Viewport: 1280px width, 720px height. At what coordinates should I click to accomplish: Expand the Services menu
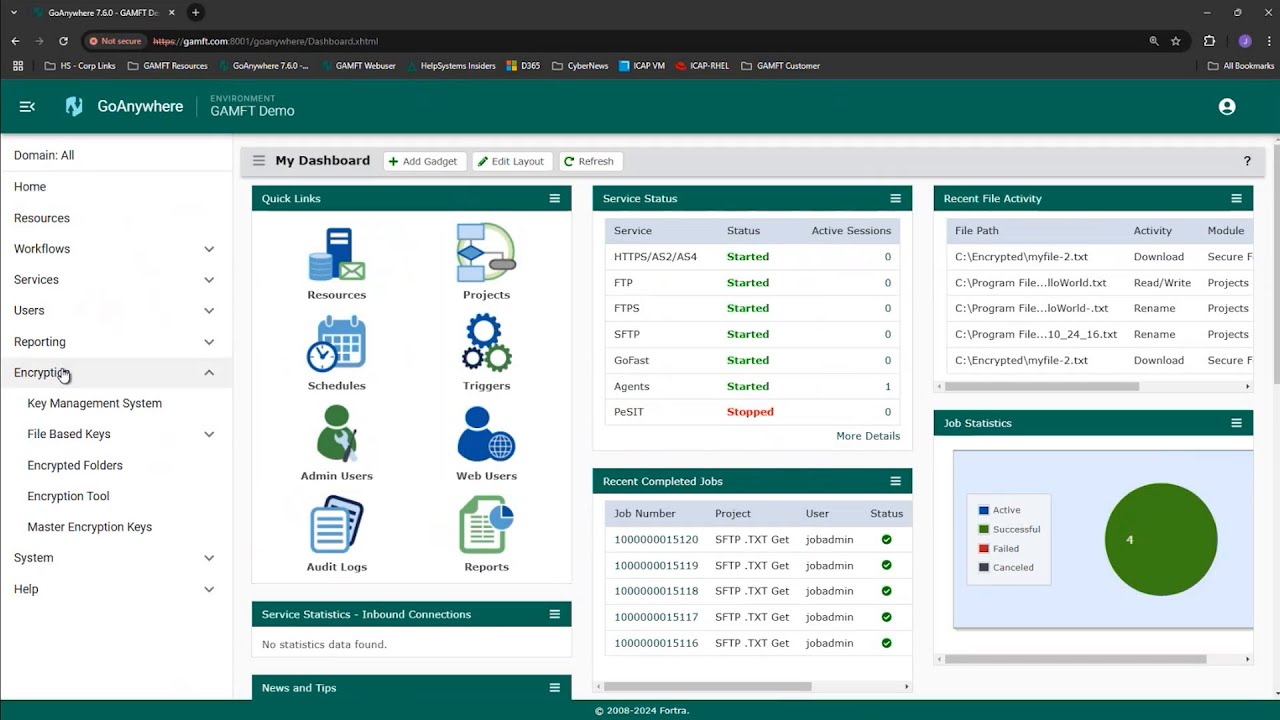tap(209, 280)
